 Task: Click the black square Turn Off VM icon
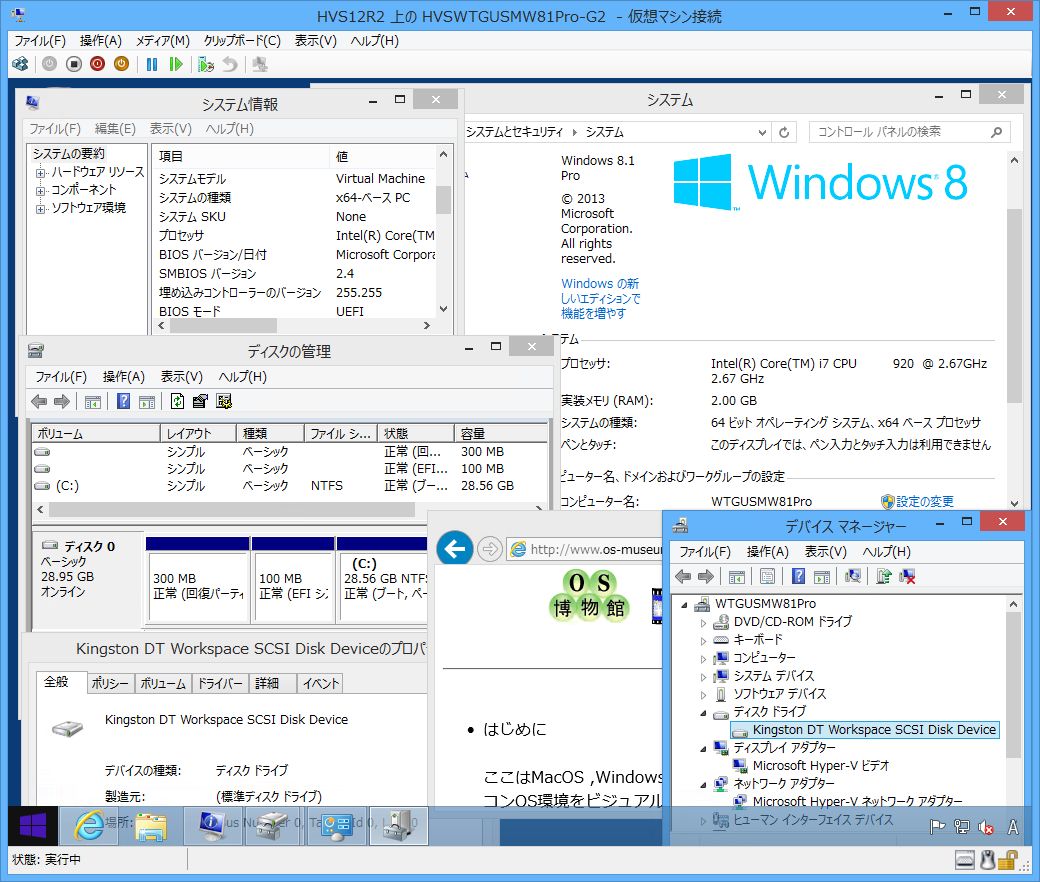click(x=74, y=64)
